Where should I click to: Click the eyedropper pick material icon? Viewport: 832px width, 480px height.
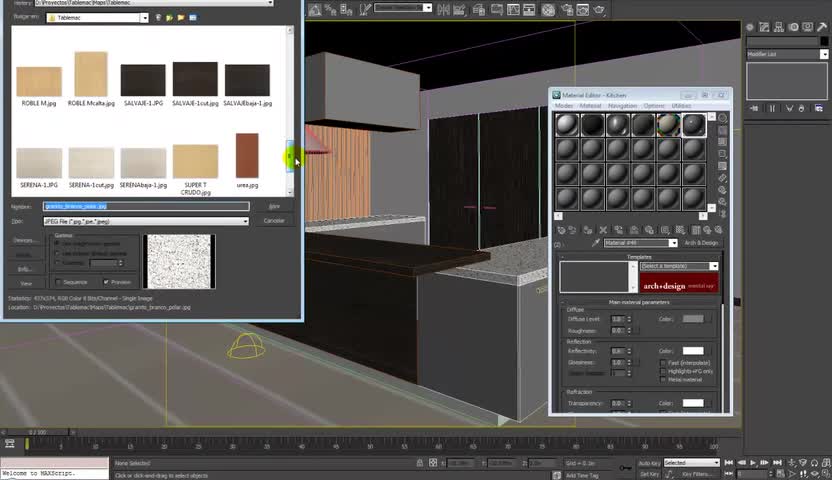coord(597,243)
